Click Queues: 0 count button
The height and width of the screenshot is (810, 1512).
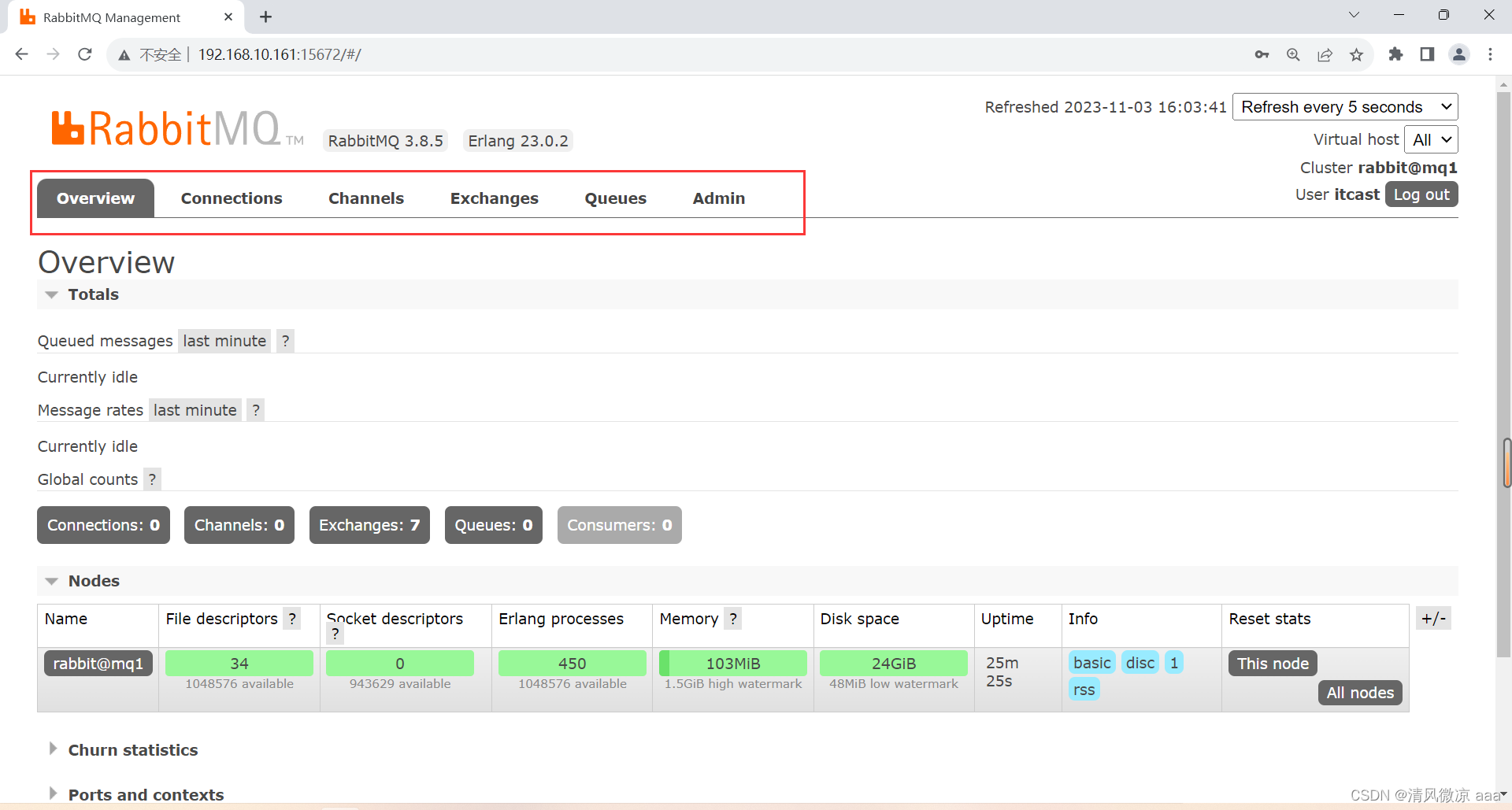click(494, 525)
